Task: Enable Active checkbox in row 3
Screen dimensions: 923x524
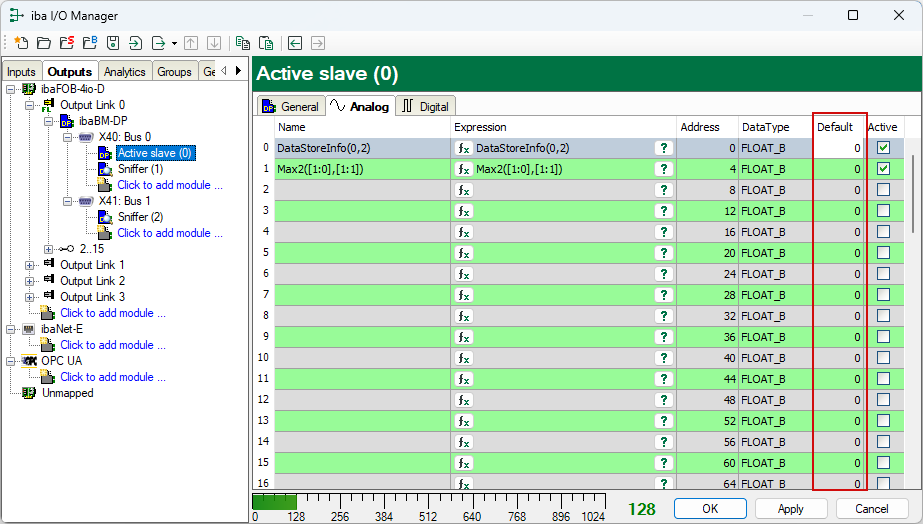Action: [x=883, y=211]
